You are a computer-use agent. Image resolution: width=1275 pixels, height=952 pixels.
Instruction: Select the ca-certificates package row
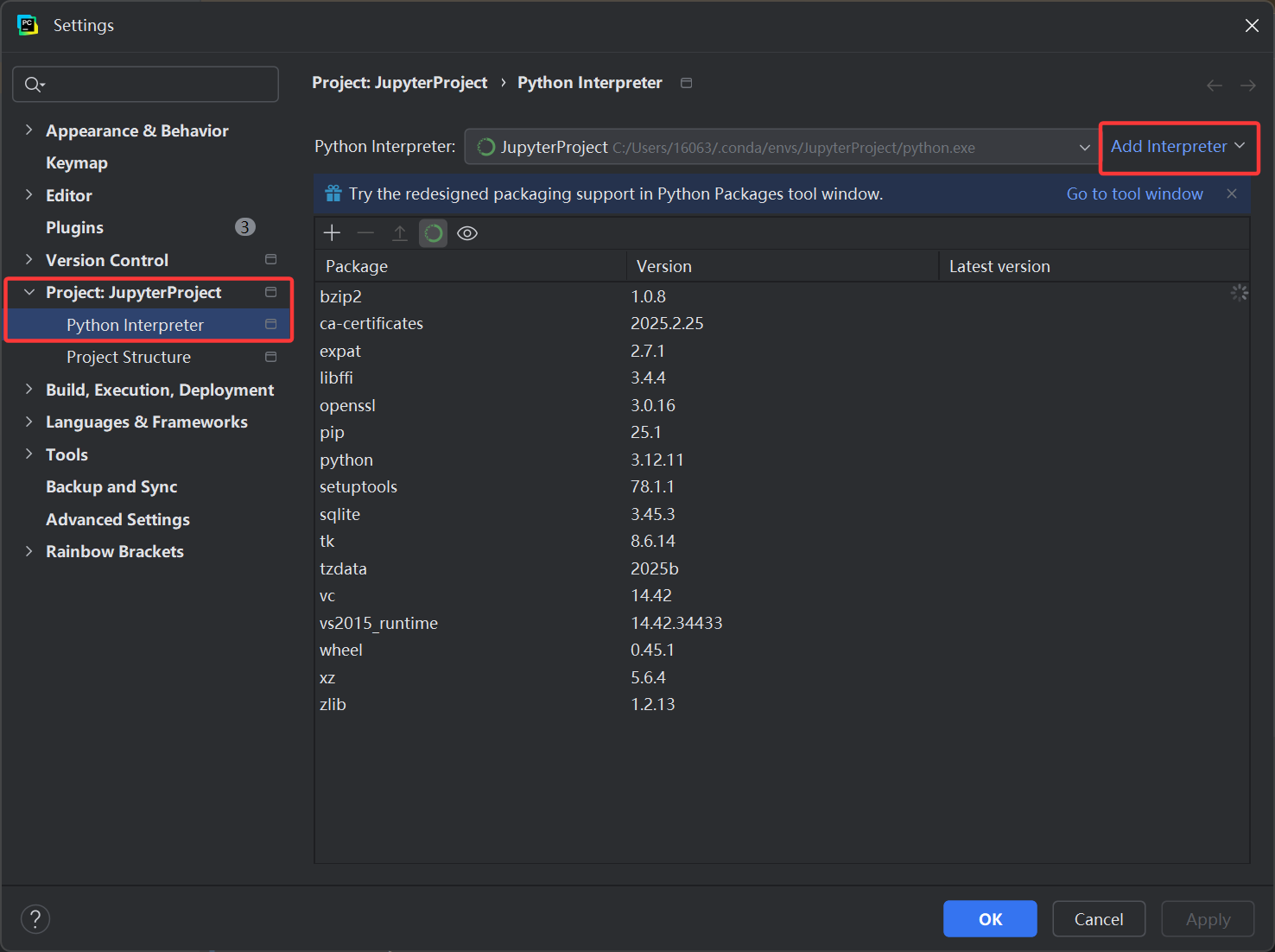782,323
